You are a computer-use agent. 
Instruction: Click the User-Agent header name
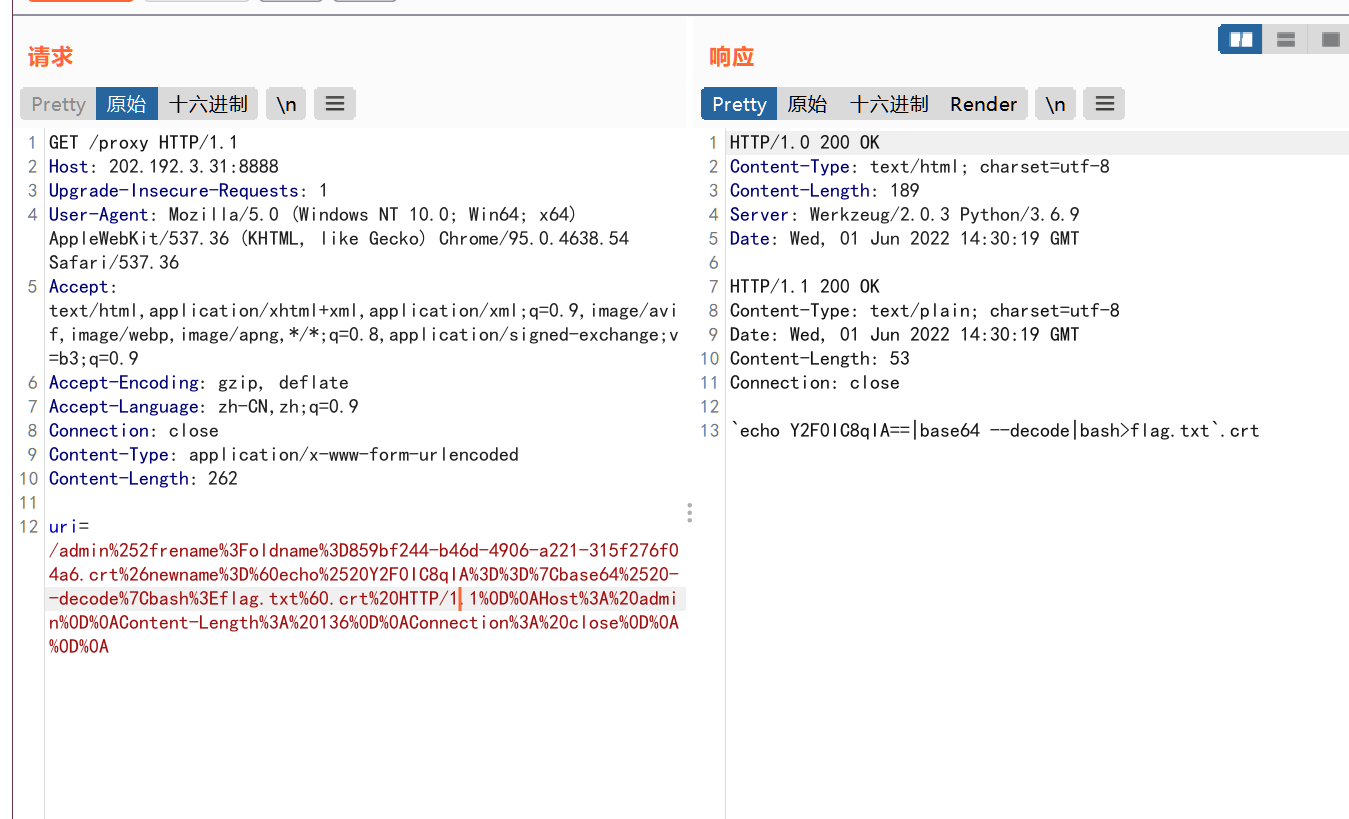pyautogui.click(x=99, y=215)
